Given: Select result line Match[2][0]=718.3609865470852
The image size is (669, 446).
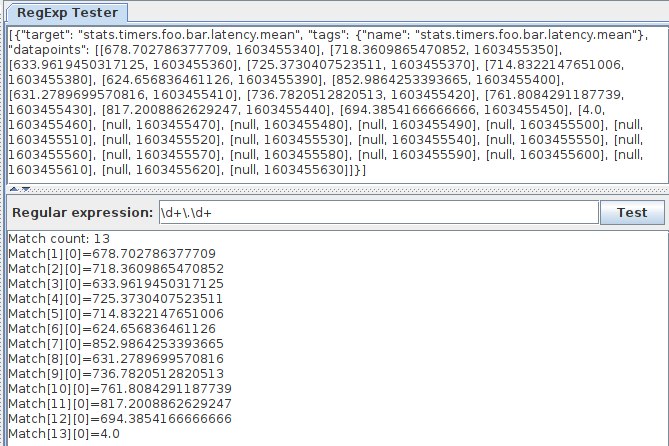Looking at the screenshot, I should click(116, 269).
